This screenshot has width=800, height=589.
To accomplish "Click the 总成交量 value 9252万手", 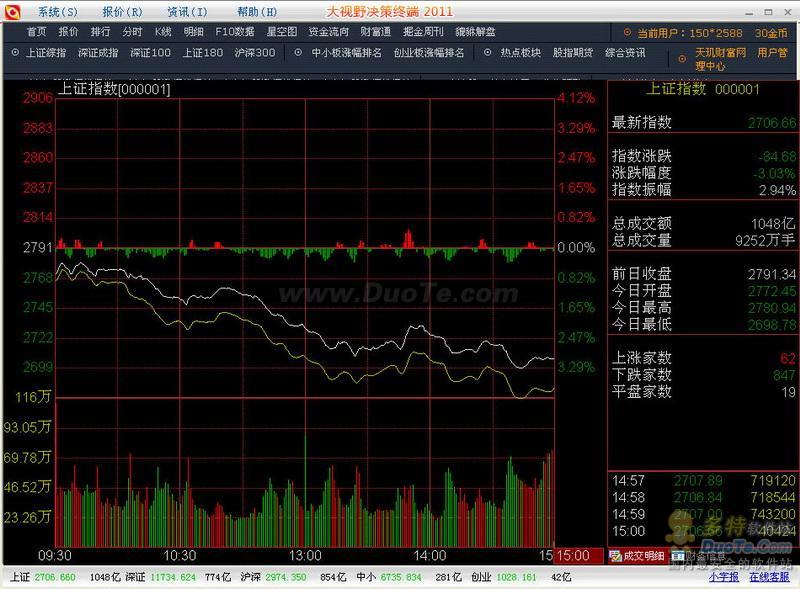I will [765, 240].
